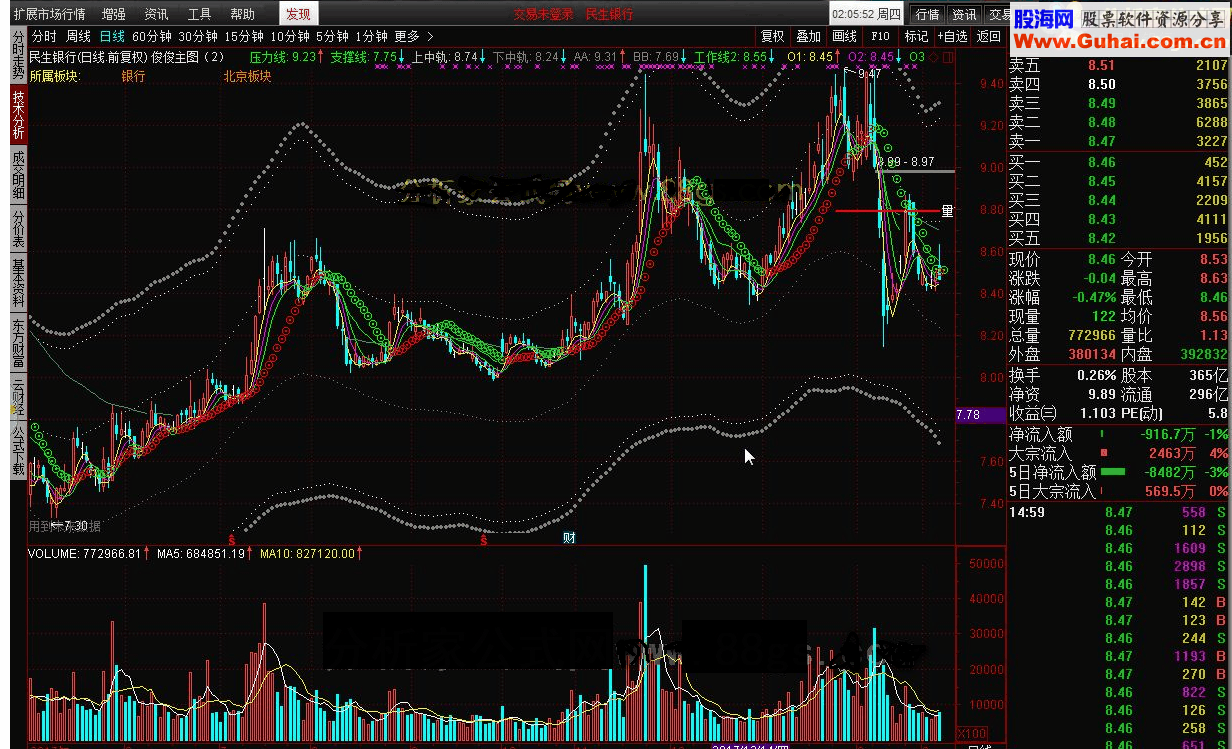Select the 60分钟 period

(152, 36)
